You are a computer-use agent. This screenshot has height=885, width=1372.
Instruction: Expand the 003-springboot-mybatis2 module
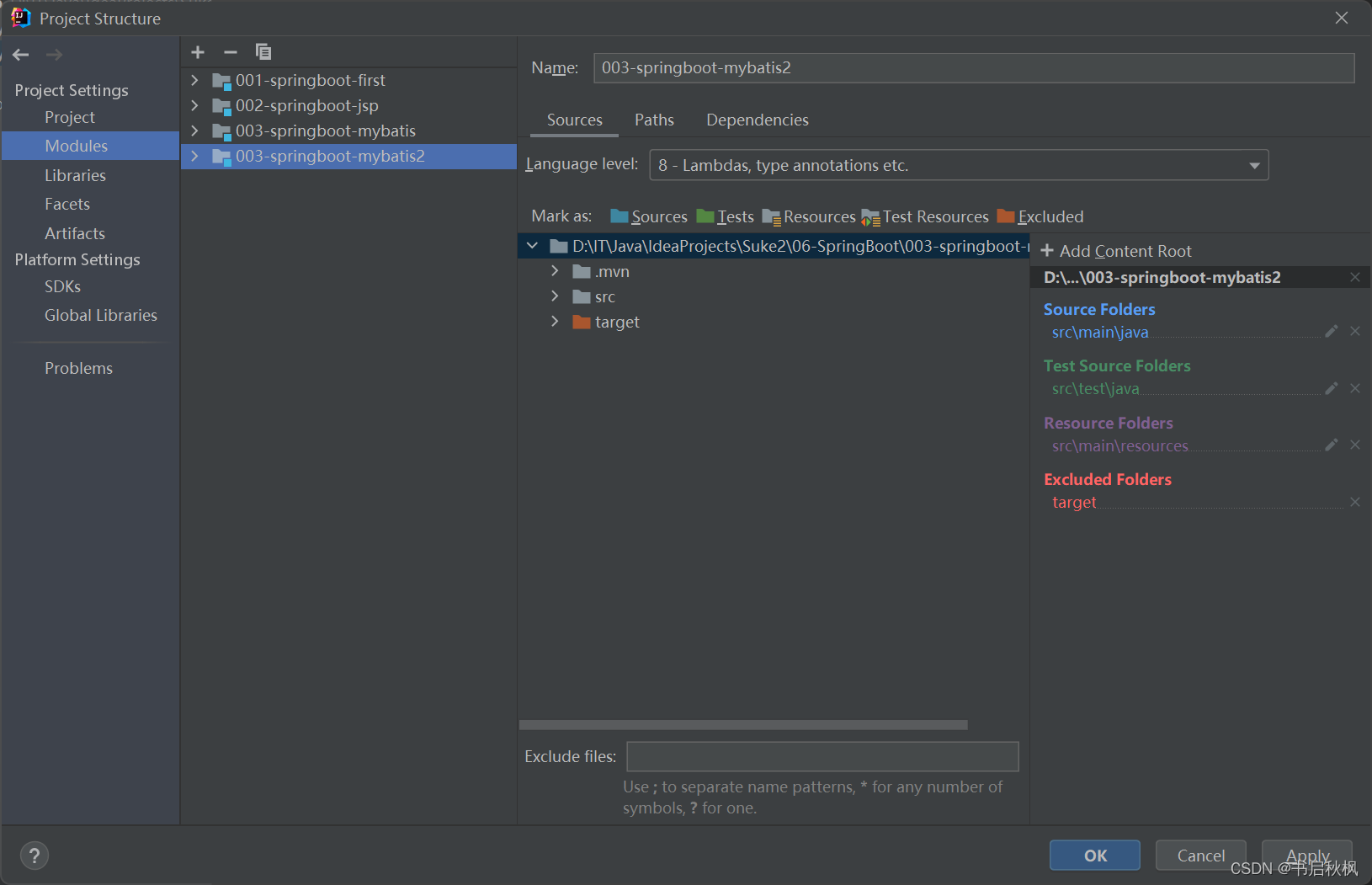[x=194, y=156]
